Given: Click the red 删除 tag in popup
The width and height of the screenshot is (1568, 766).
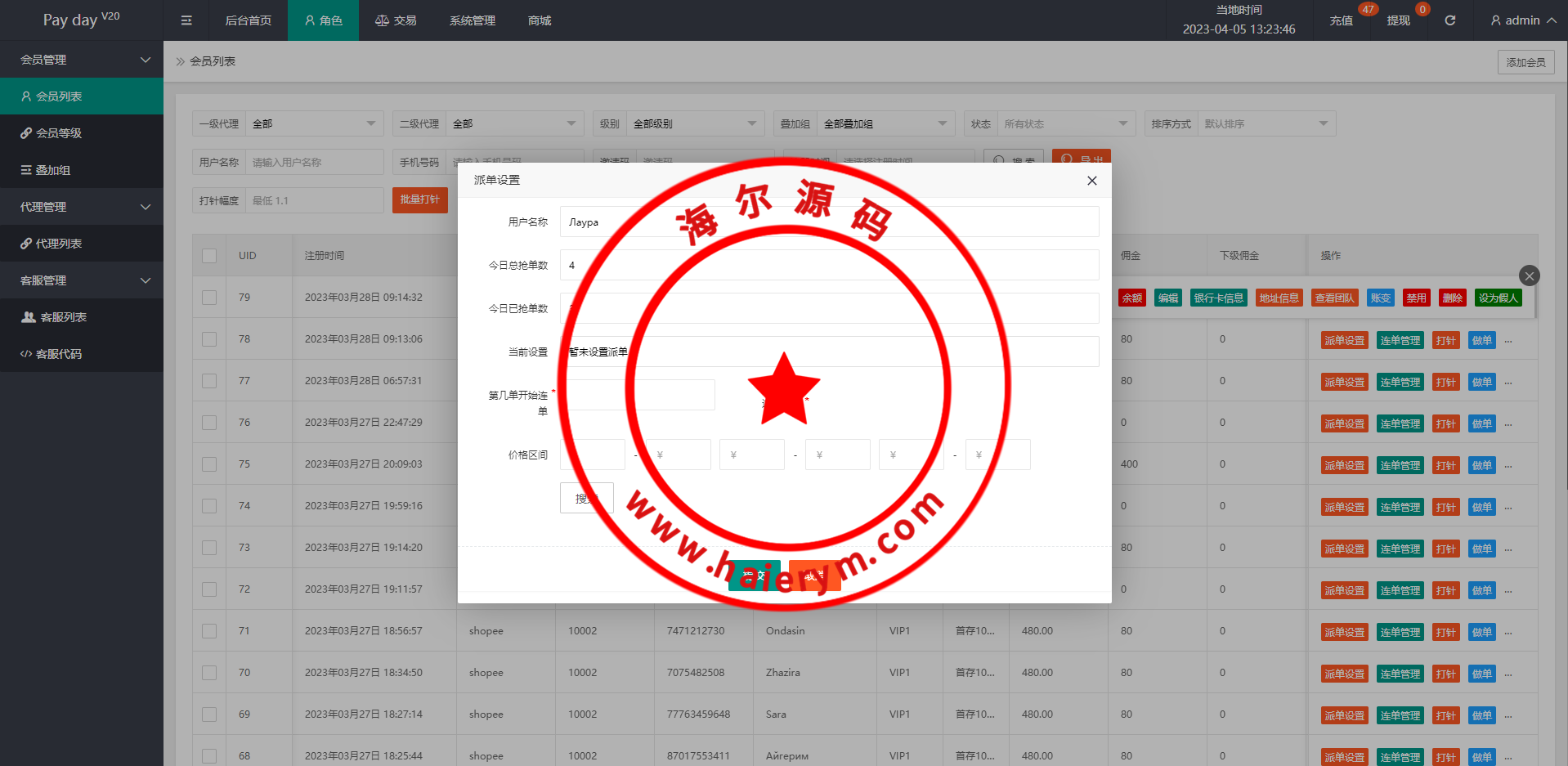Looking at the screenshot, I should [1453, 298].
